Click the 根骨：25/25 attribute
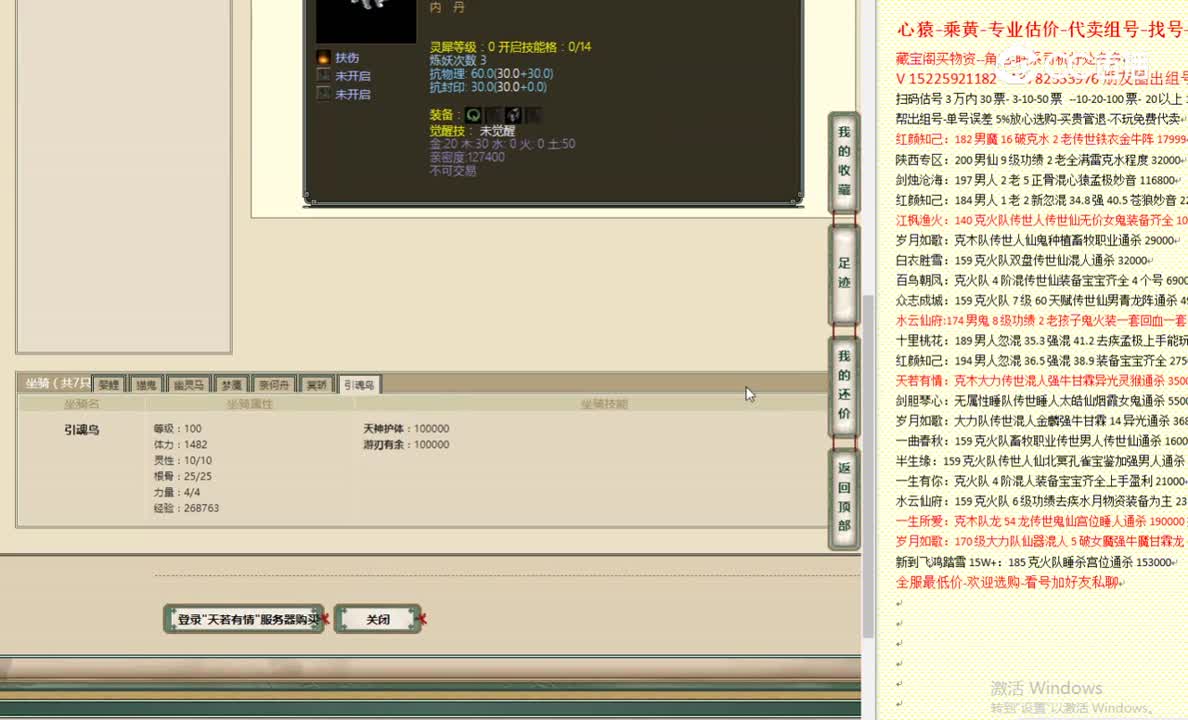The width and height of the screenshot is (1188, 720). pyautogui.click(x=183, y=476)
